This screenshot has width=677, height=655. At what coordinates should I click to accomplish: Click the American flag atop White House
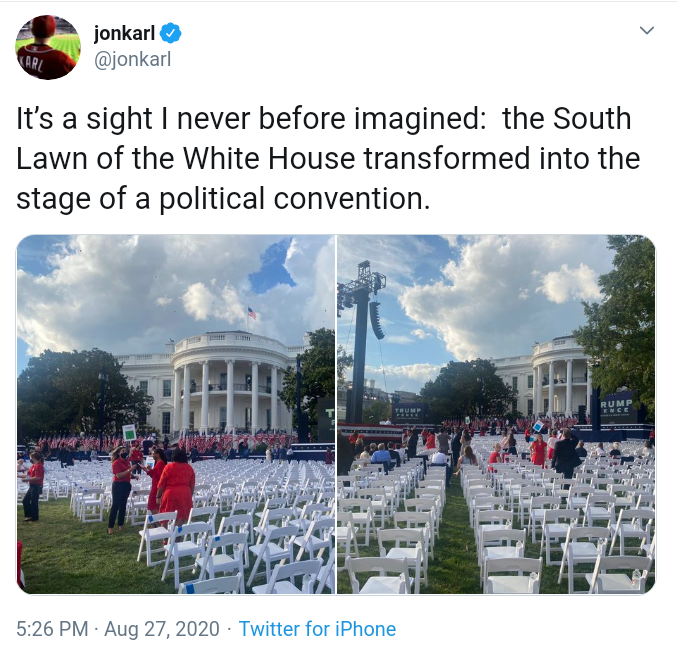click(x=252, y=313)
